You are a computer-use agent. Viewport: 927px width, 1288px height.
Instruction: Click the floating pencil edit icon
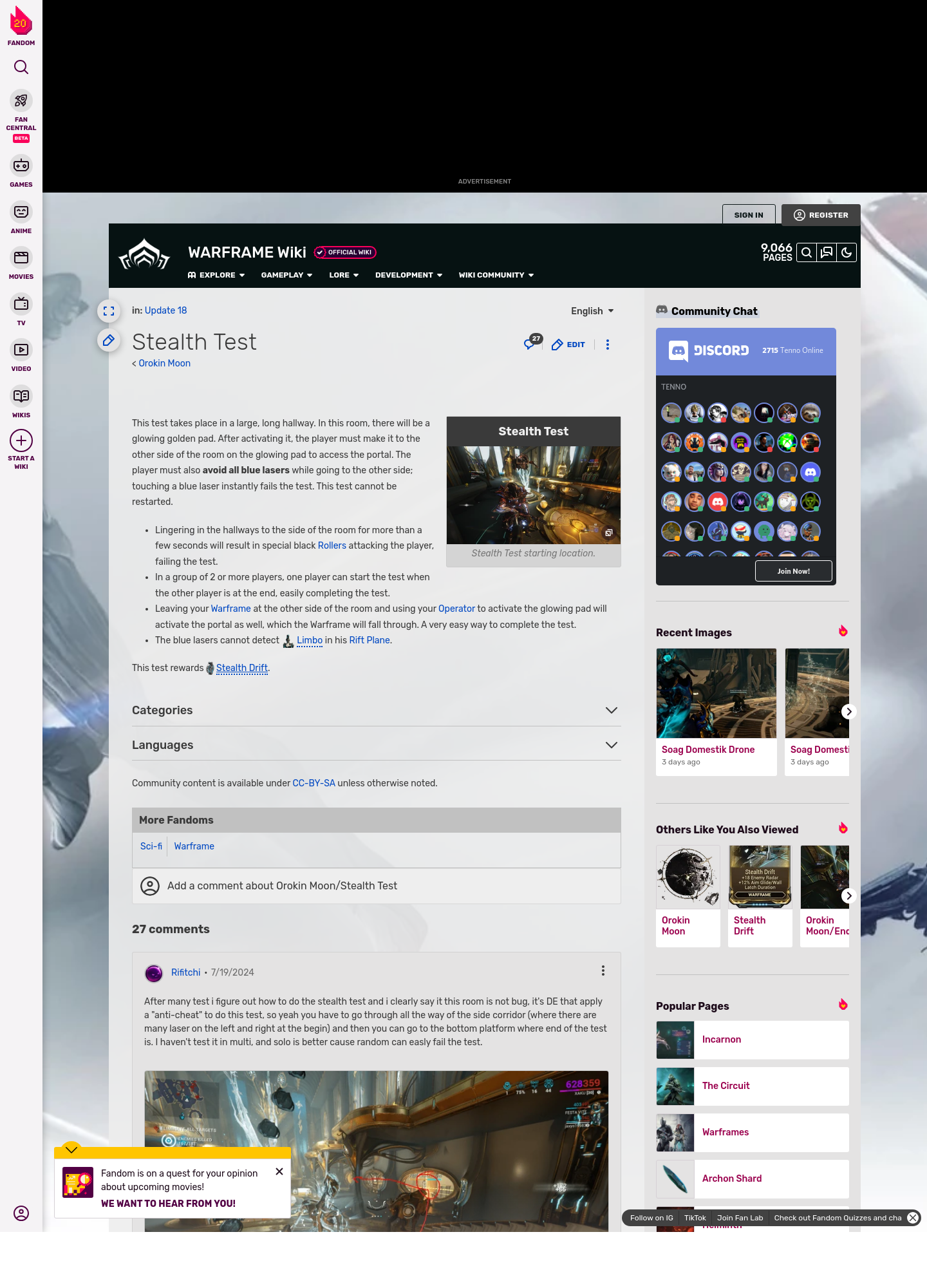point(109,340)
